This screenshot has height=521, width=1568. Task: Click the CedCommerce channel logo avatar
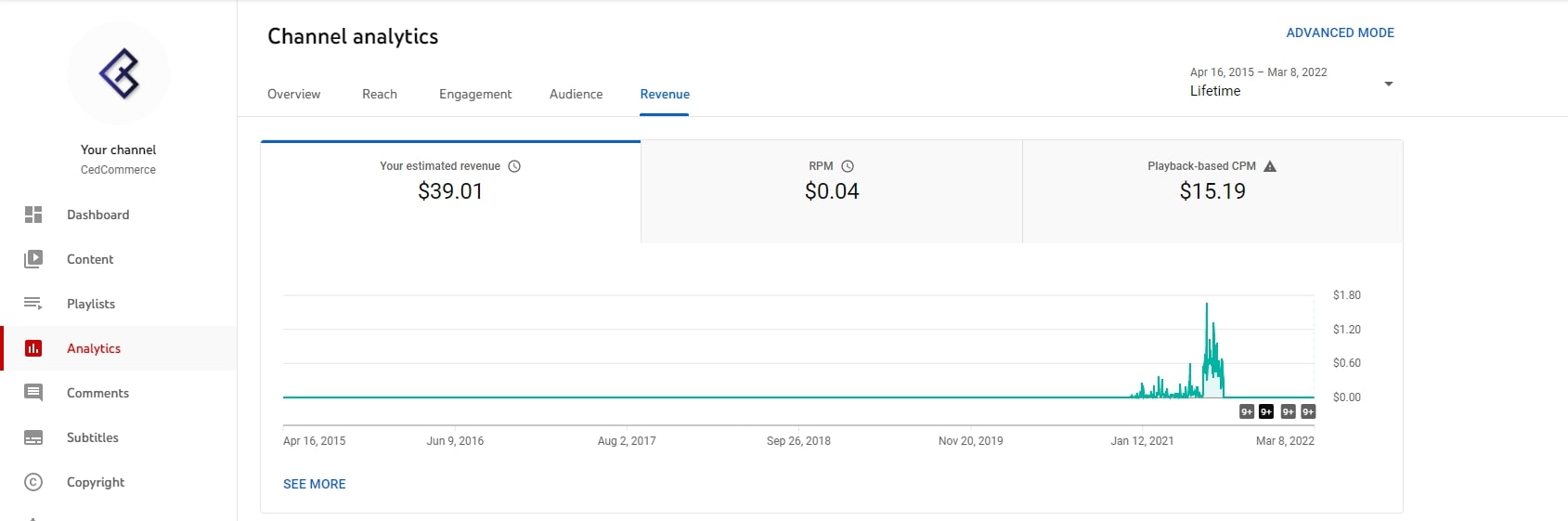coord(119,73)
